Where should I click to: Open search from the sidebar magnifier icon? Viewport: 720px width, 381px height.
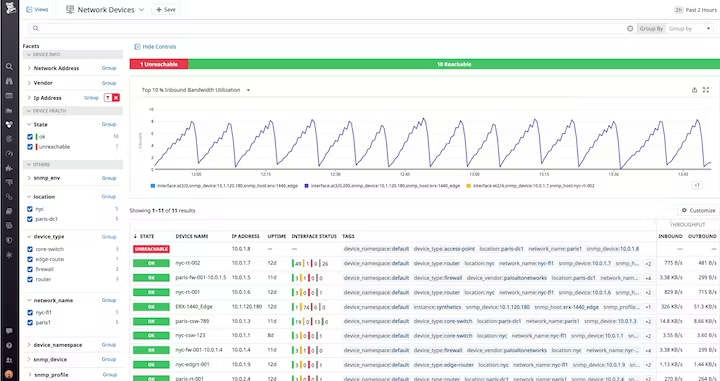pyautogui.click(x=9, y=67)
